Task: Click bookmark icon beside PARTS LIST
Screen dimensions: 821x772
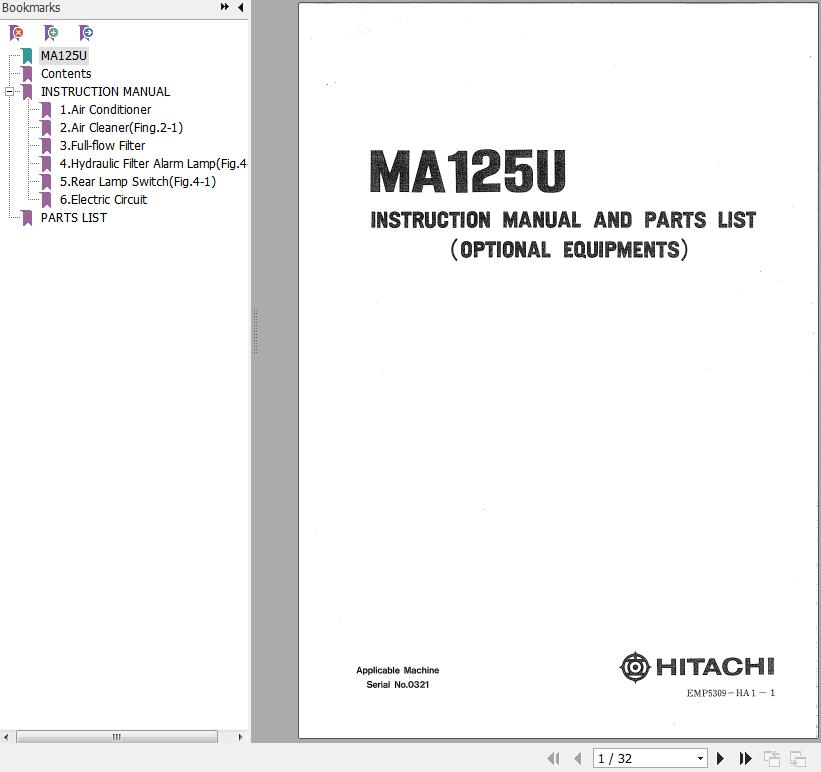Action: point(27,218)
